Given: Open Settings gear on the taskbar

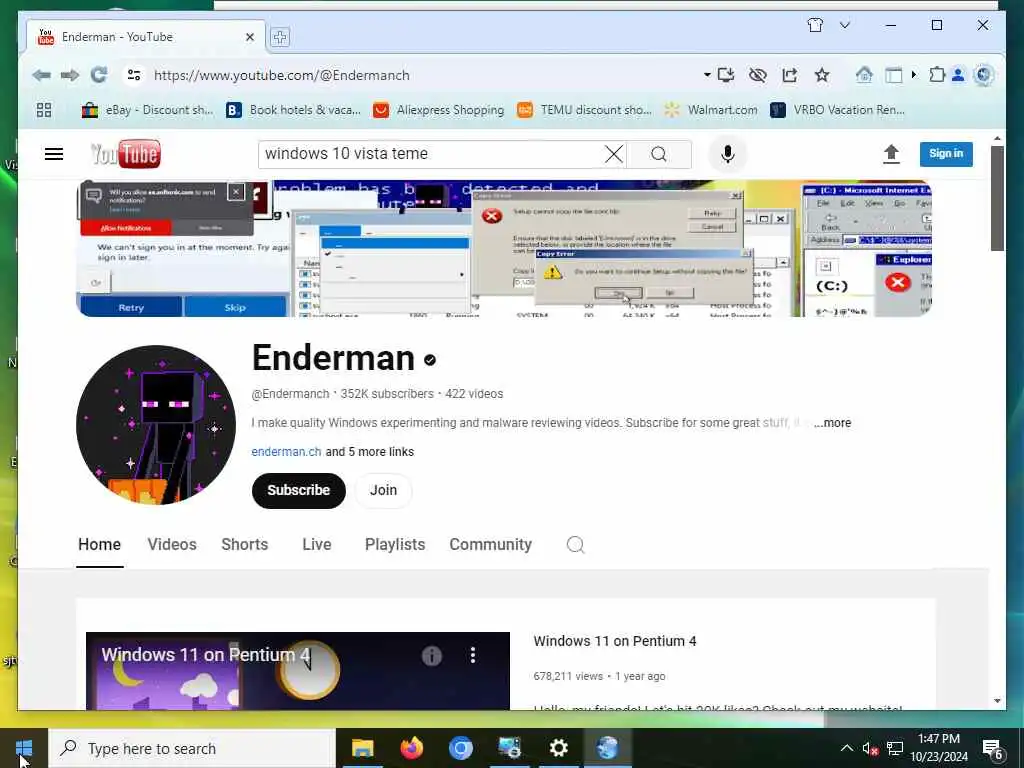Looking at the screenshot, I should coord(558,748).
